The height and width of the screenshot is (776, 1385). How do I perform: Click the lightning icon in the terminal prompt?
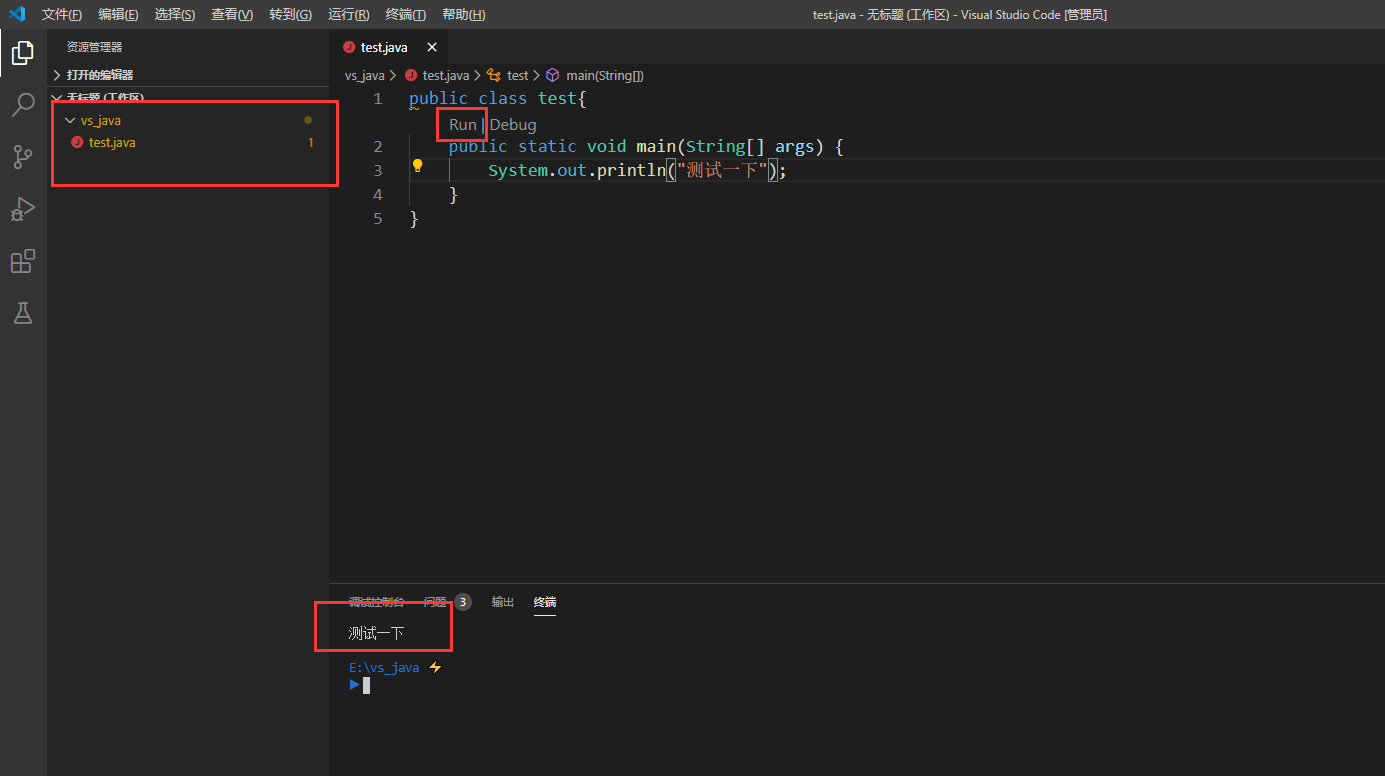click(x=435, y=667)
